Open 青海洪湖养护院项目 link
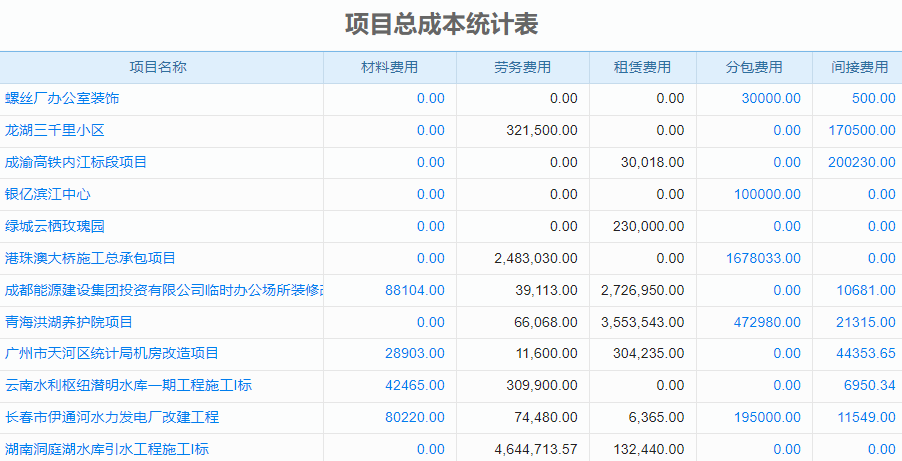The image size is (902, 461). pos(69,322)
